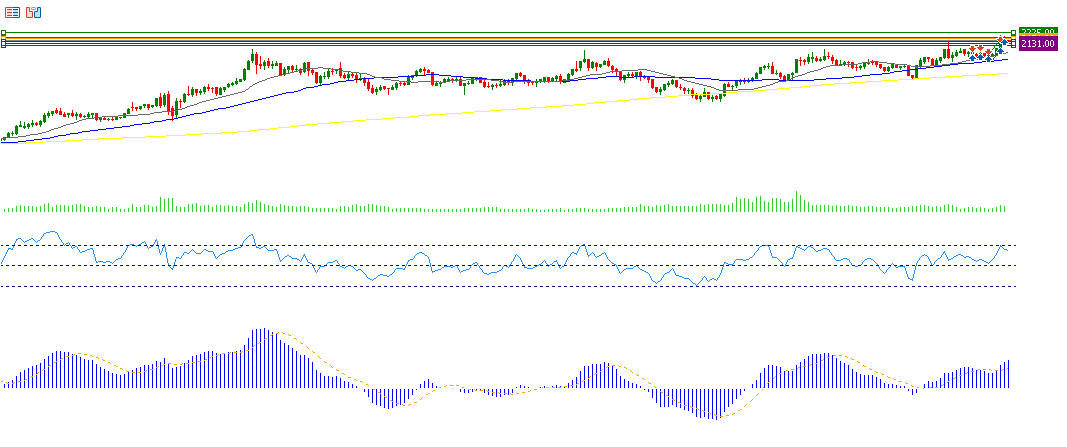1067x447 pixels.
Task: Click the purple line's right-end handle
Action: [1012, 45]
